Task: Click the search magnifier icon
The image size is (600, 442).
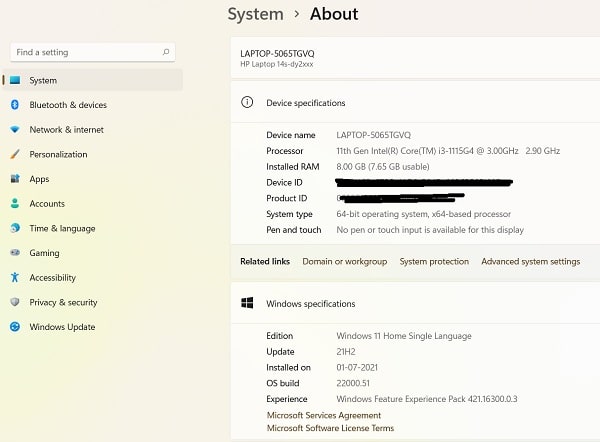Action: (x=166, y=52)
